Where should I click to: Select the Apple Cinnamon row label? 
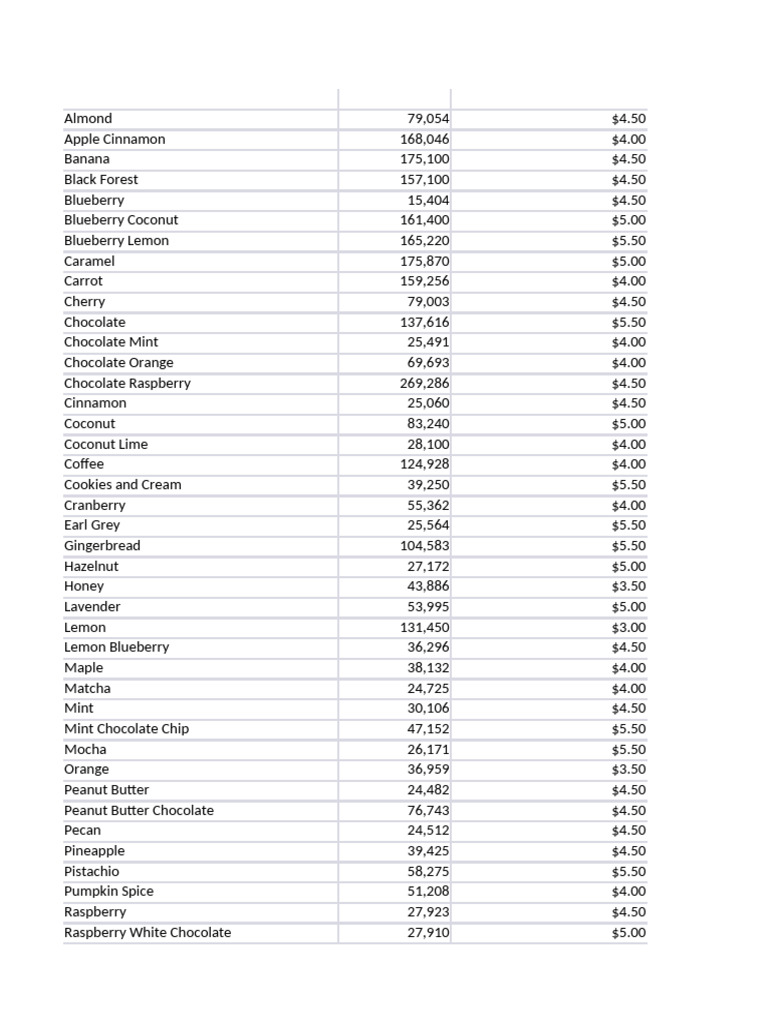coord(114,139)
